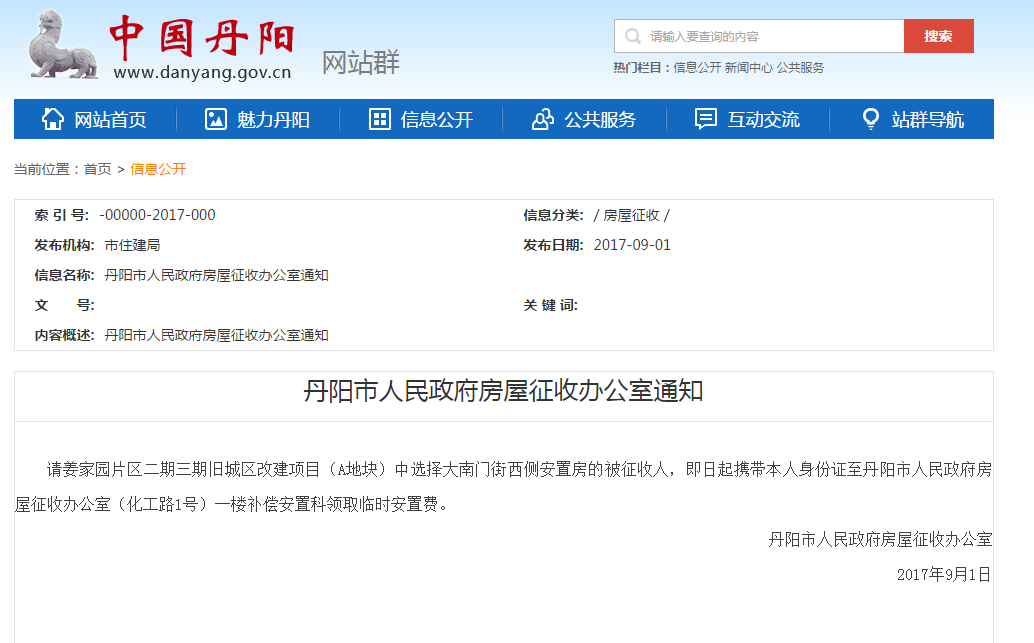Open 新闻中心 link in hot topics row
This screenshot has height=643, width=1034.
pos(748,68)
